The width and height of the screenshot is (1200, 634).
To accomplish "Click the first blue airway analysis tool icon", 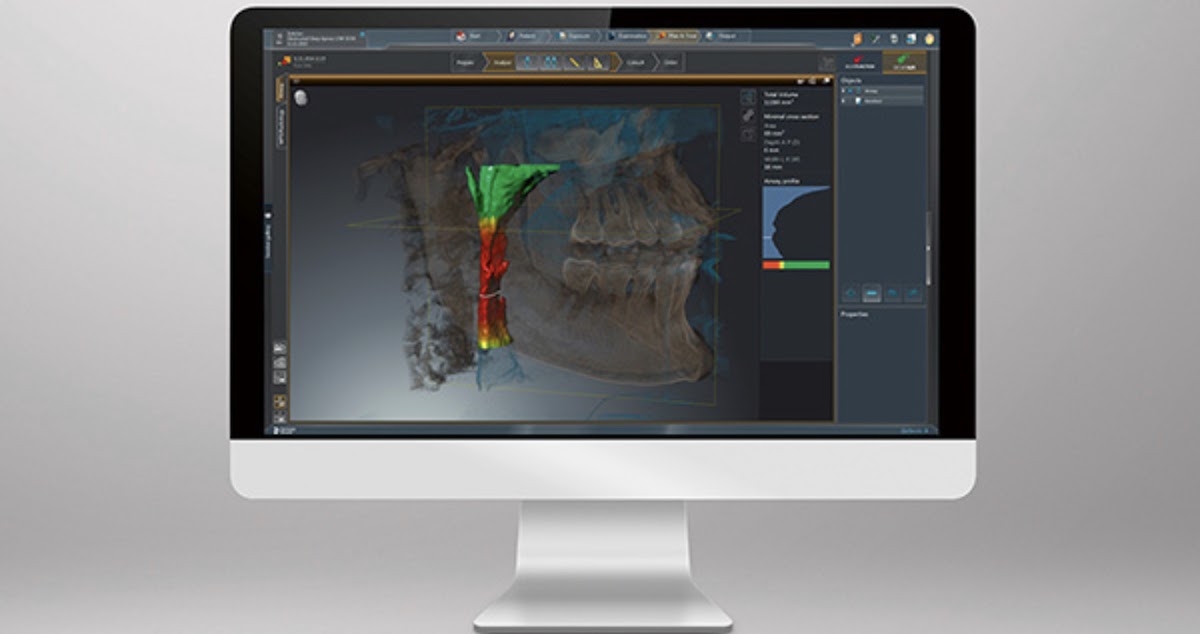I will click(528, 63).
